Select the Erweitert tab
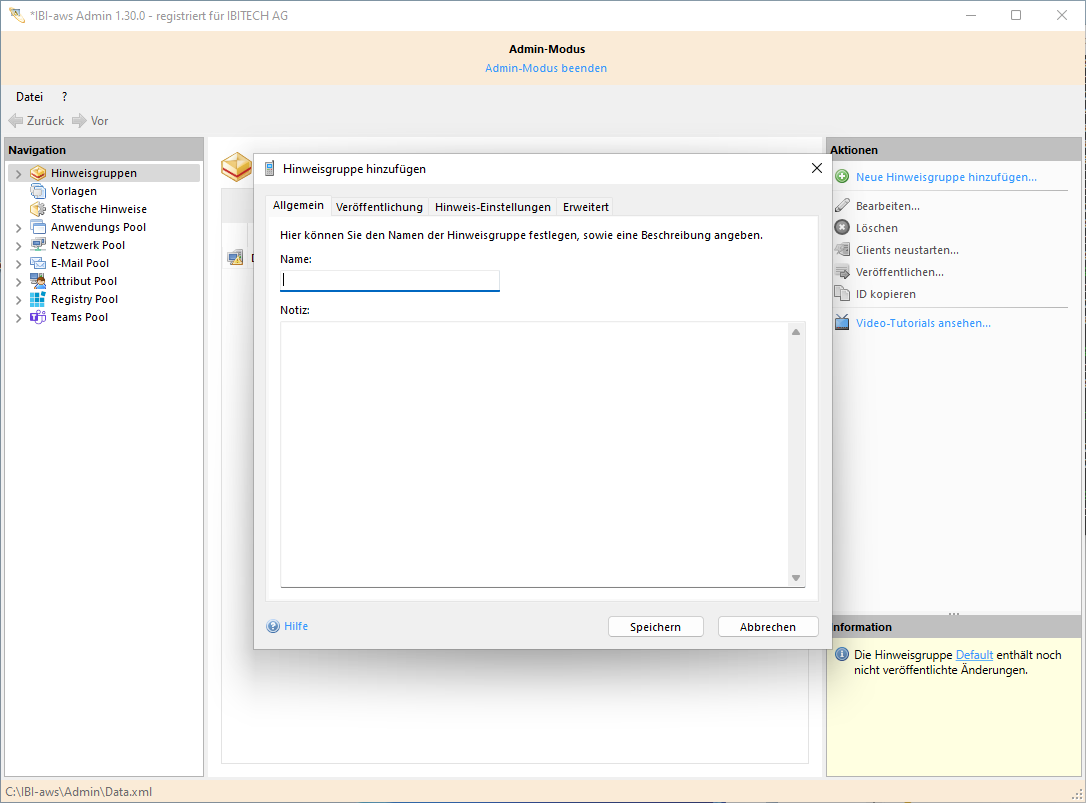Image resolution: width=1086 pixels, height=803 pixels. tap(585, 207)
